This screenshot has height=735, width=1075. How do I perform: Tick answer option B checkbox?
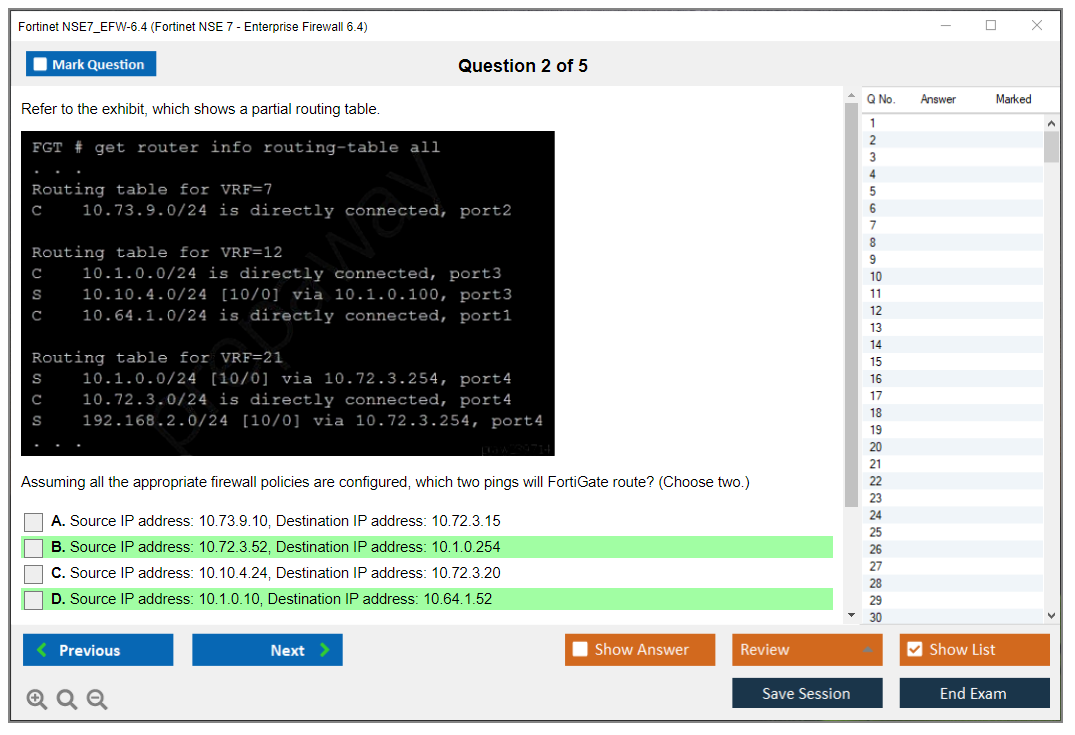pyautogui.click(x=34, y=548)
